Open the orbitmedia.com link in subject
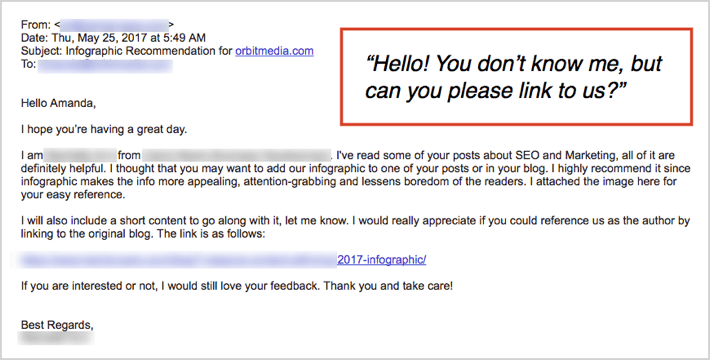This screenshot has width=710, height=360. coord(274,51)
